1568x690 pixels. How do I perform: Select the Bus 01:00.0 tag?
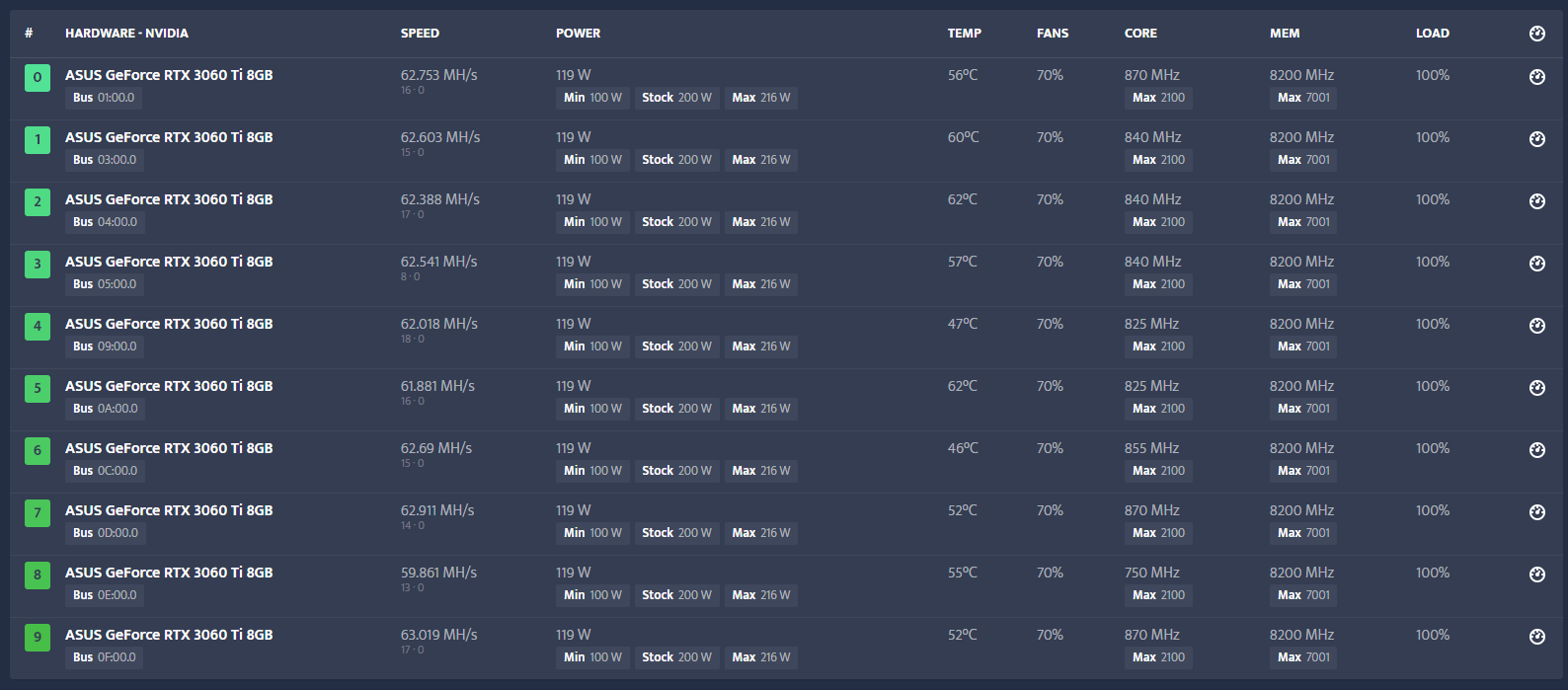click(x=104, y=98)
